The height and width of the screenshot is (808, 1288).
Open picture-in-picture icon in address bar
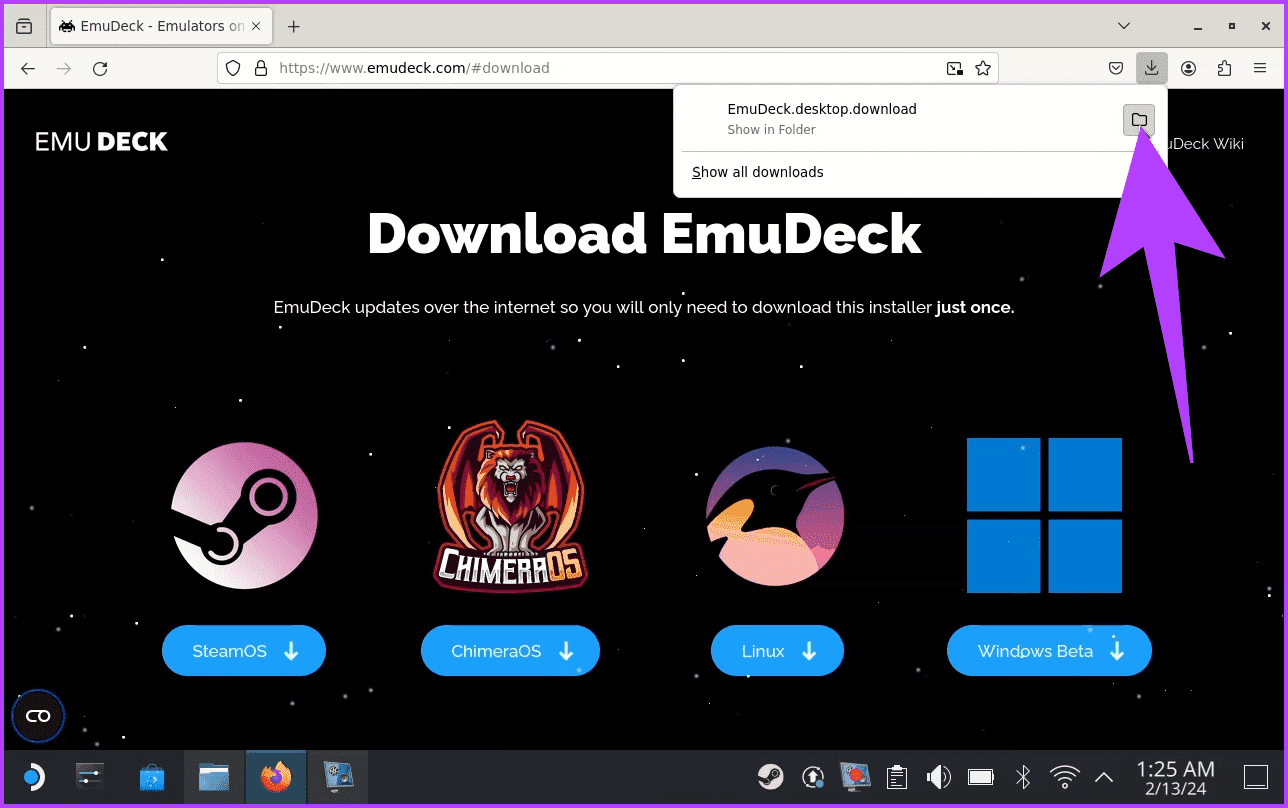click(x=955, y=68)
